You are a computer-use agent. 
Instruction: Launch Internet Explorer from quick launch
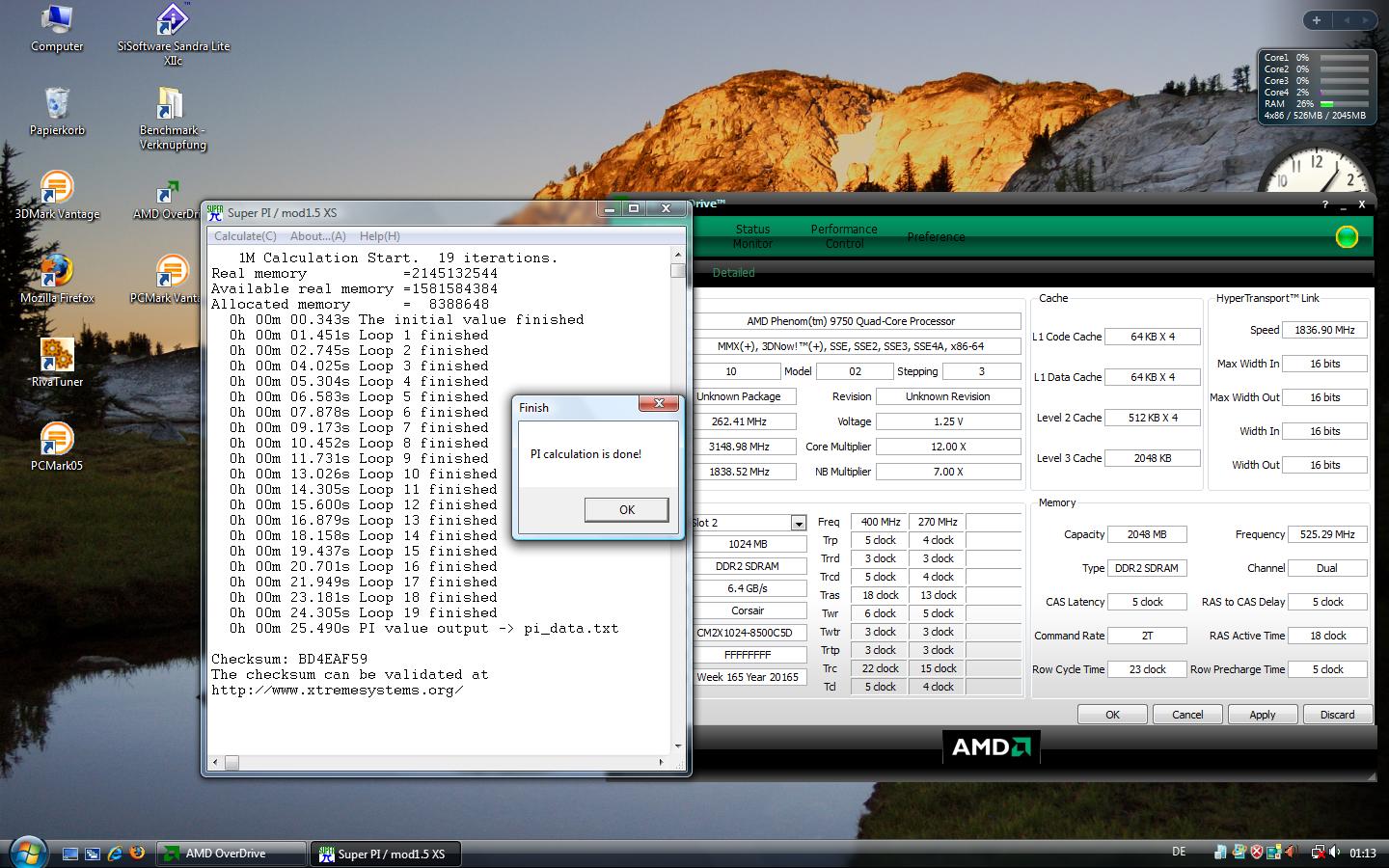(x=115, y=854)
